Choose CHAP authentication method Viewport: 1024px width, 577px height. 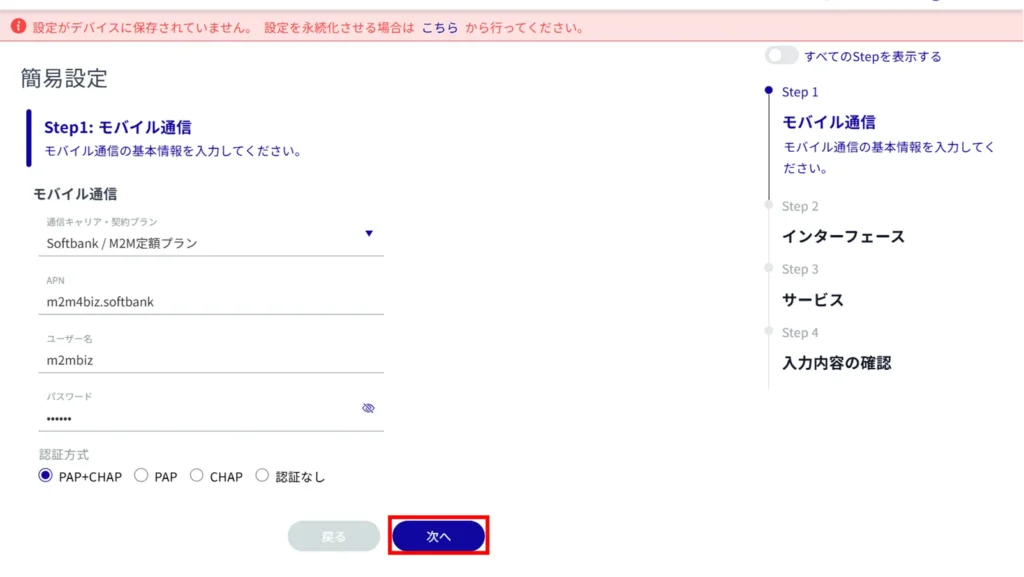point(197,476)
